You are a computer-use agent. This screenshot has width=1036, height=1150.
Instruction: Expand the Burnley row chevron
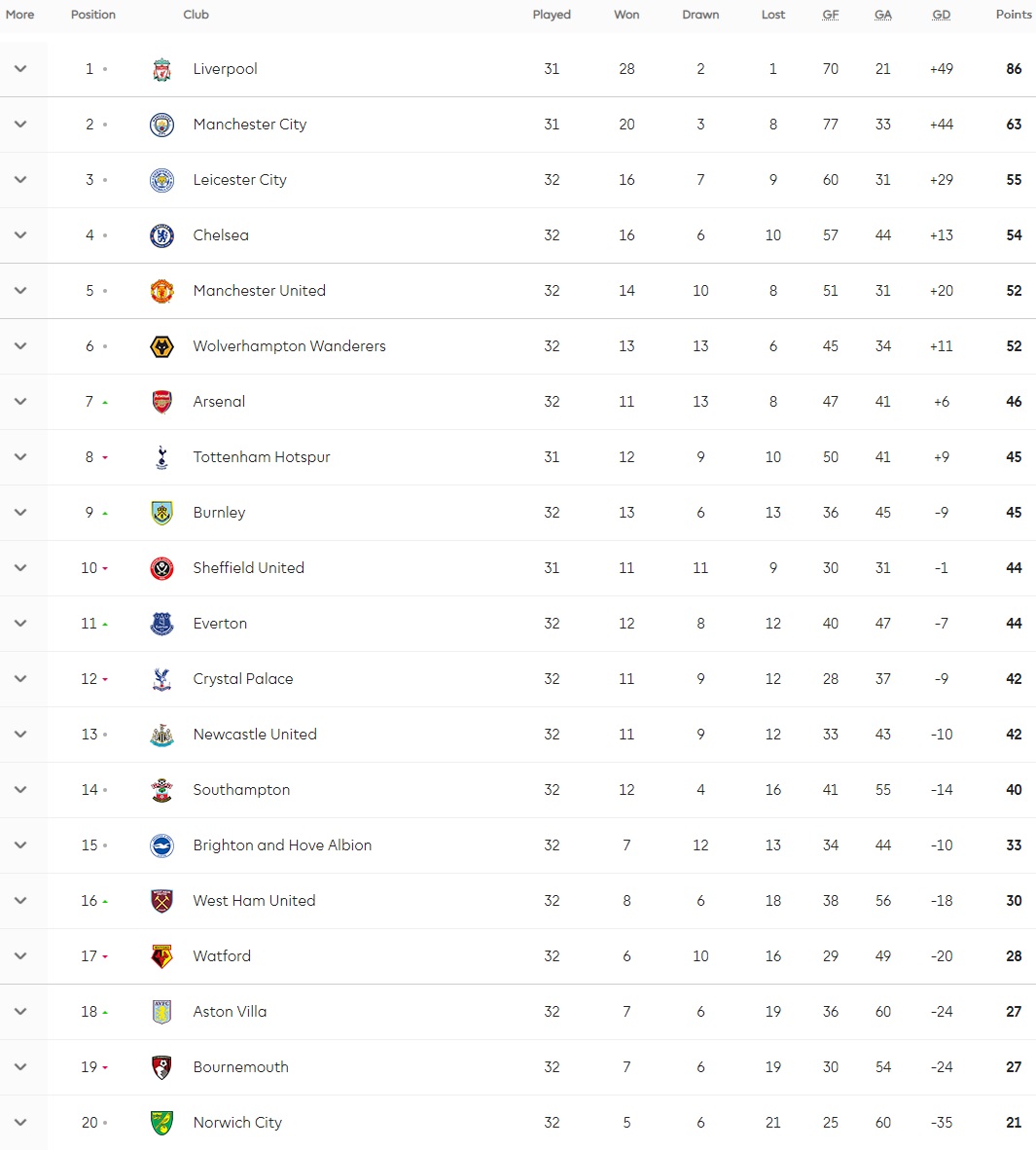[x=20, y=513]
